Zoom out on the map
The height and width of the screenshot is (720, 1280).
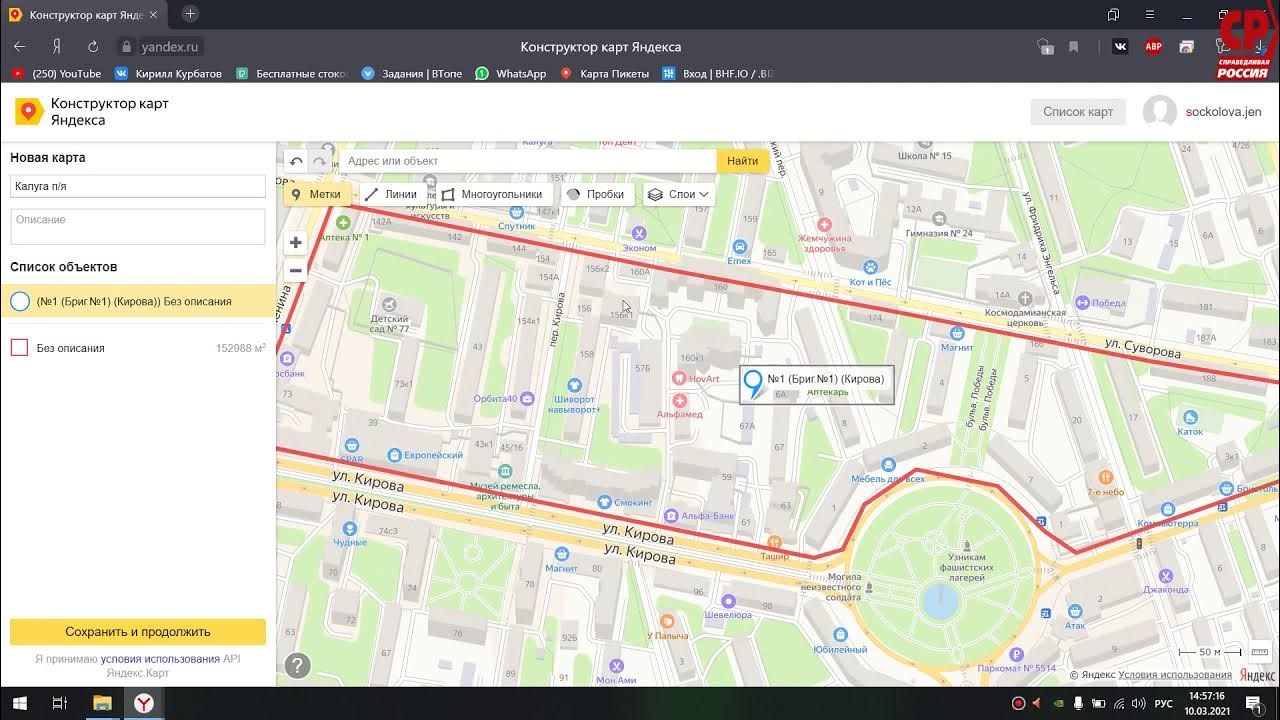(296, 270)
